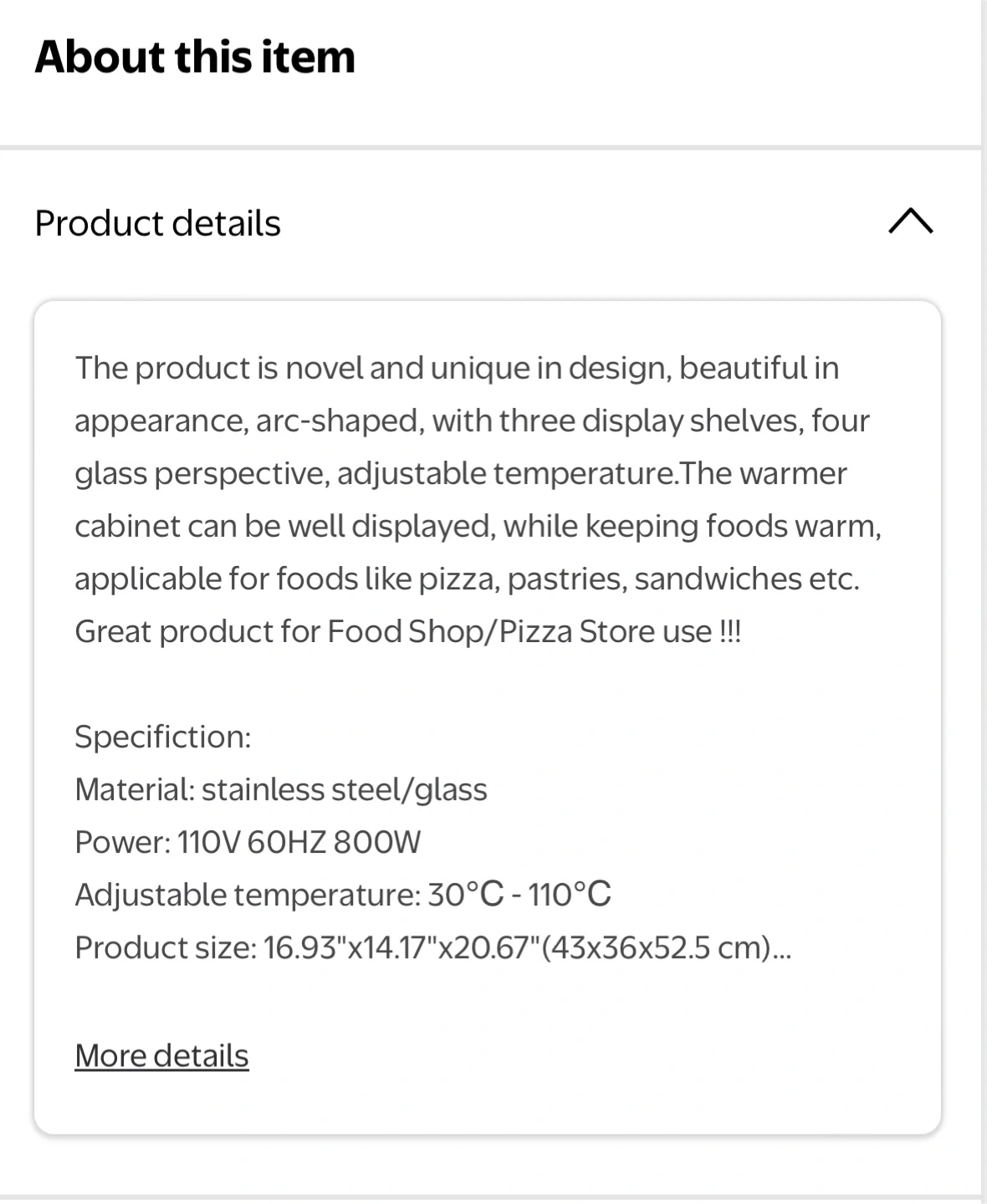
Task: Select the "(43x36x52.5 cm)" dimensions text
Action: tap(656, 947)
